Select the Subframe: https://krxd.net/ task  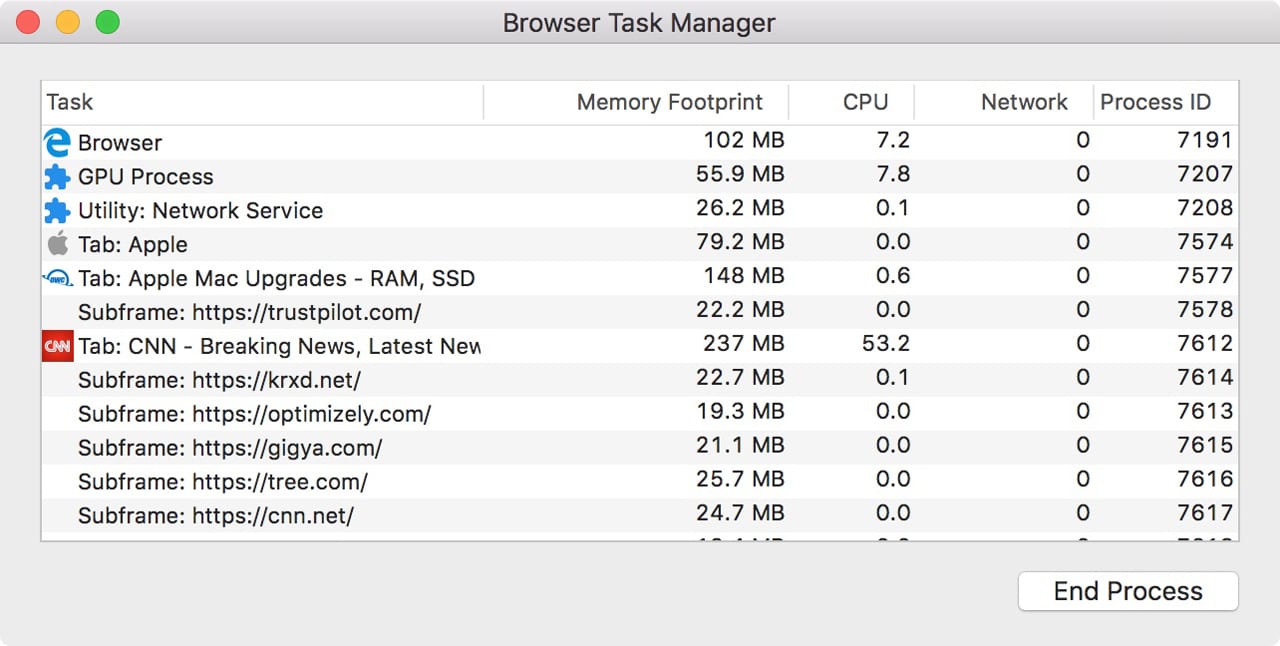[x=219, y=380]
